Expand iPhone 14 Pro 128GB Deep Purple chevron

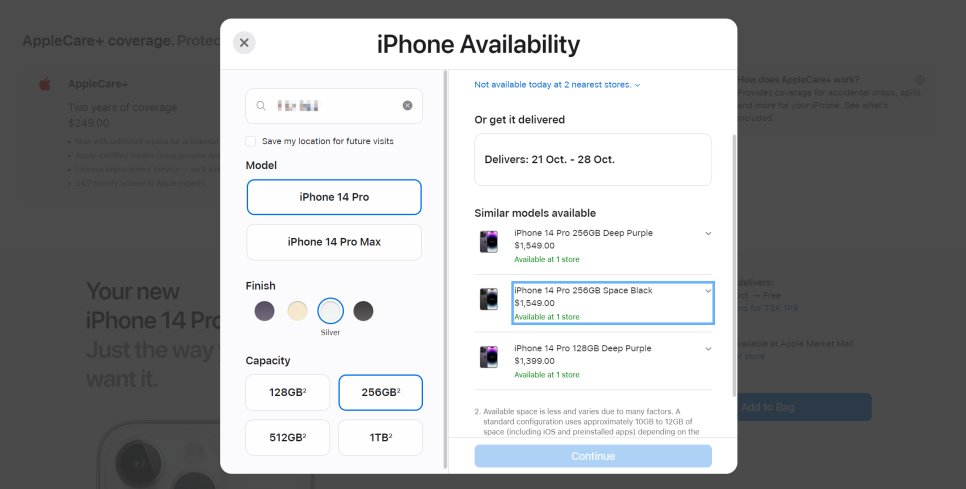(x=708, y=349)
